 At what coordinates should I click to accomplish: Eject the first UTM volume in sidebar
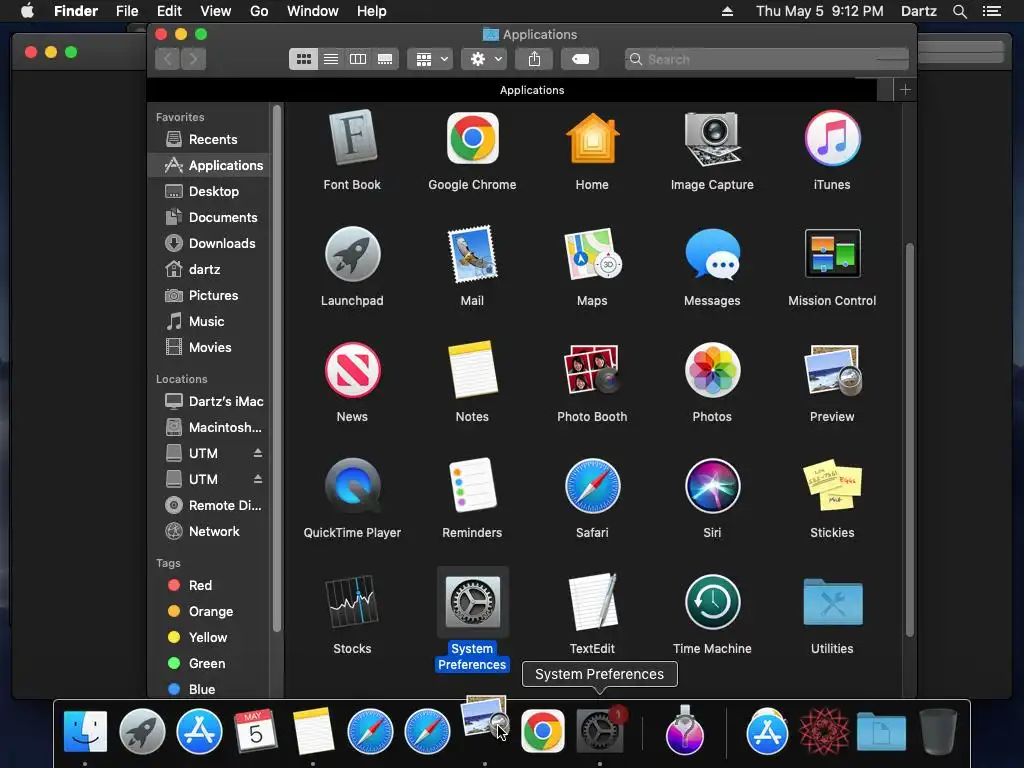tap(258, 453)
